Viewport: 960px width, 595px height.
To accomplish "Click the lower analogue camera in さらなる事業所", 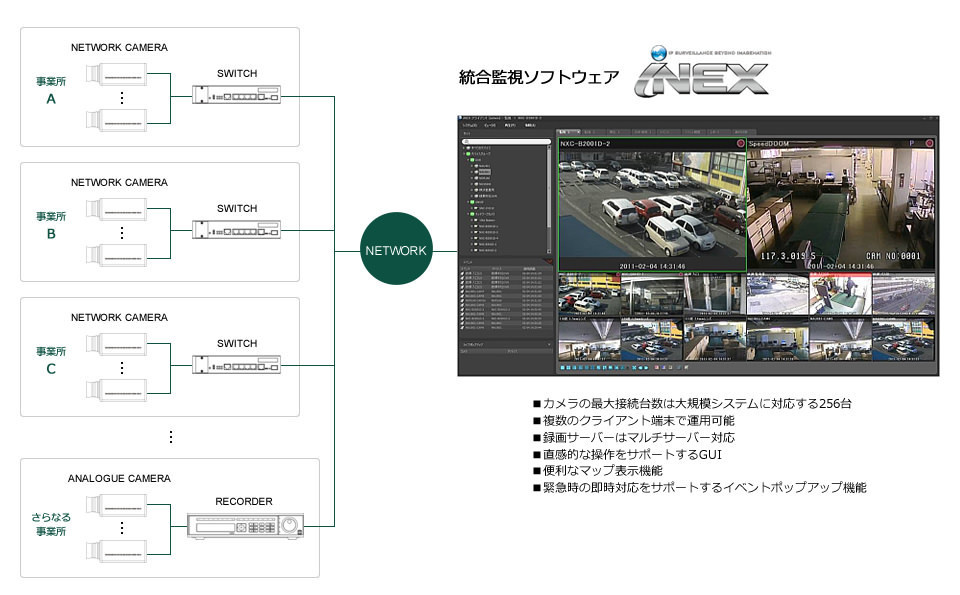I will pos(116,552).
